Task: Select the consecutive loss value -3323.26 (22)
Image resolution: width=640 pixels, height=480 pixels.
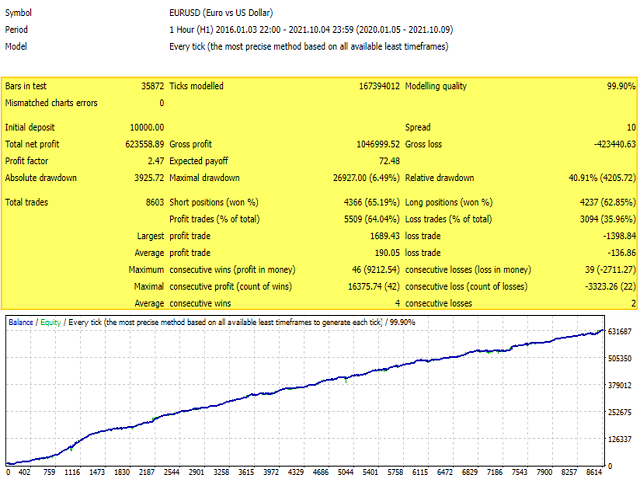Action: point(610,287)
